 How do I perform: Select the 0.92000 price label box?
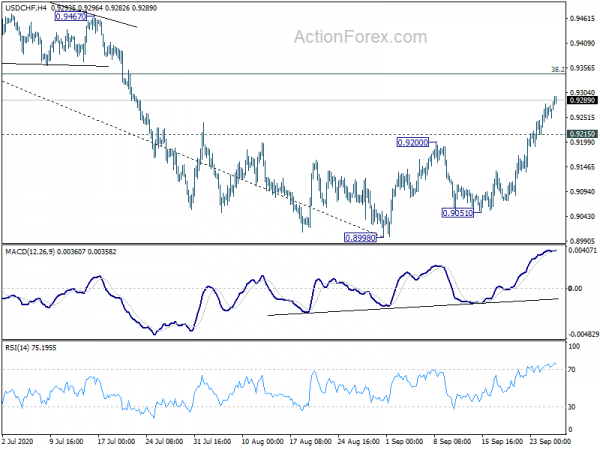coord(412,143)
